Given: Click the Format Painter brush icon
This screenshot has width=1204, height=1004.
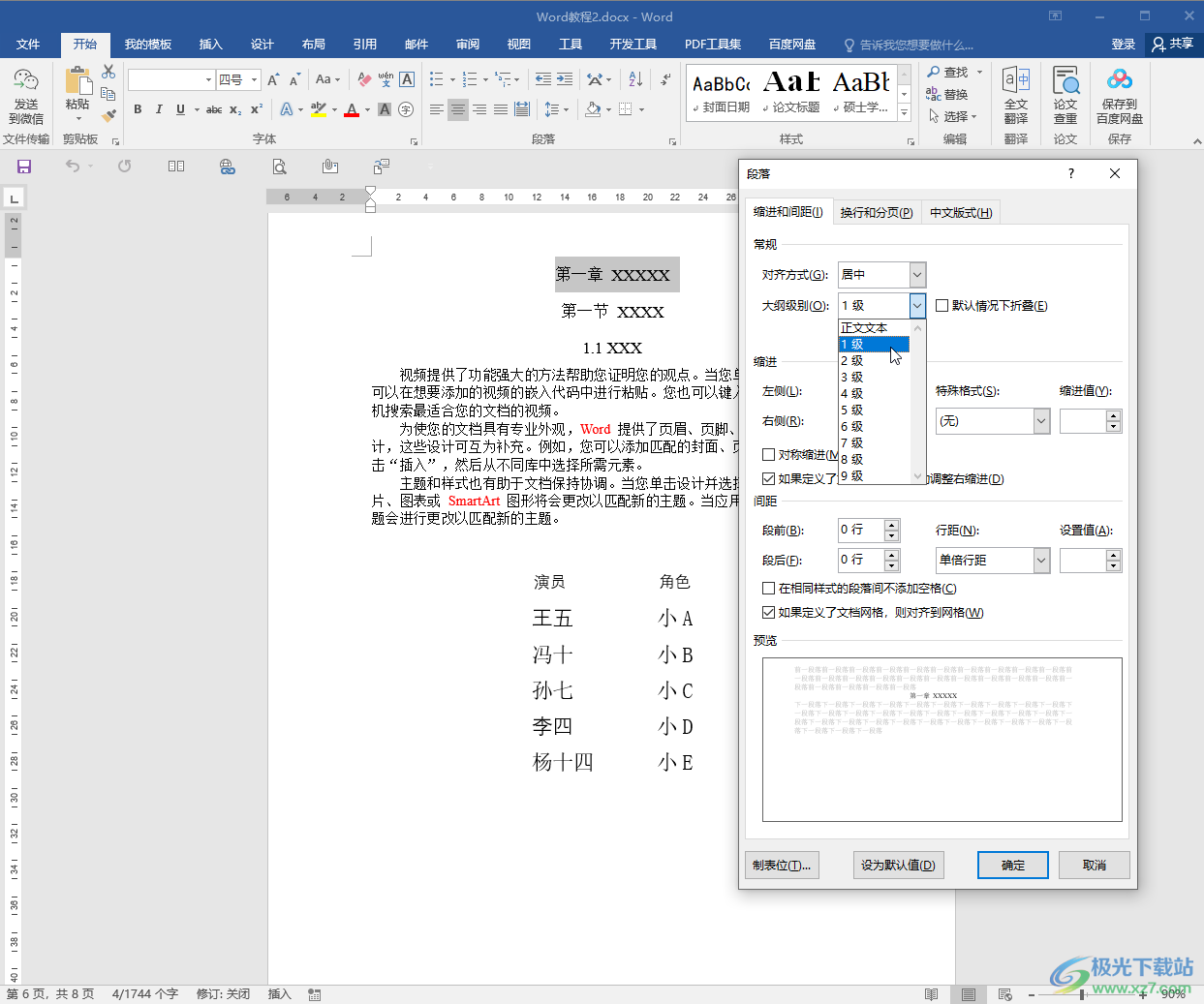Looking at the screenshot, I should click(108, 115).
